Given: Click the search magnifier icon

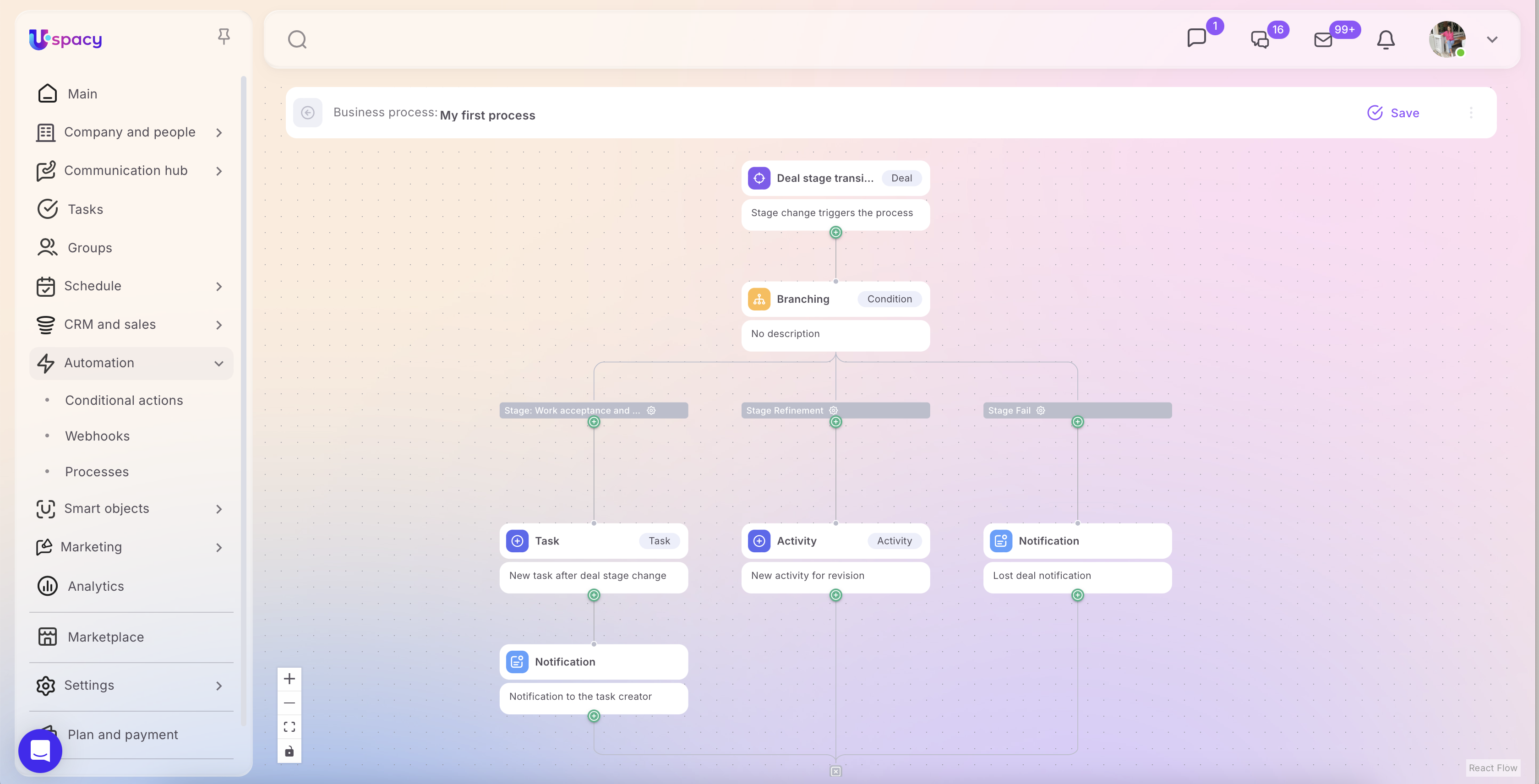Looking at the screenshot, I should point(297,40).
